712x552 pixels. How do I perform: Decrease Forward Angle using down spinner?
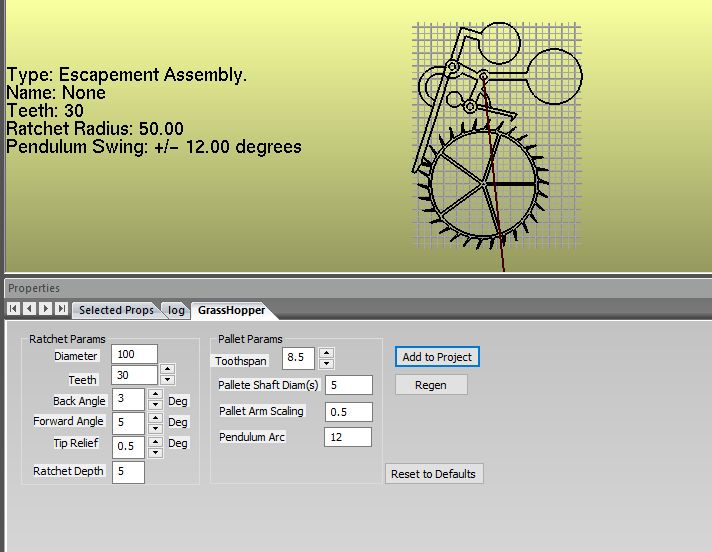[x=154, y=428]
